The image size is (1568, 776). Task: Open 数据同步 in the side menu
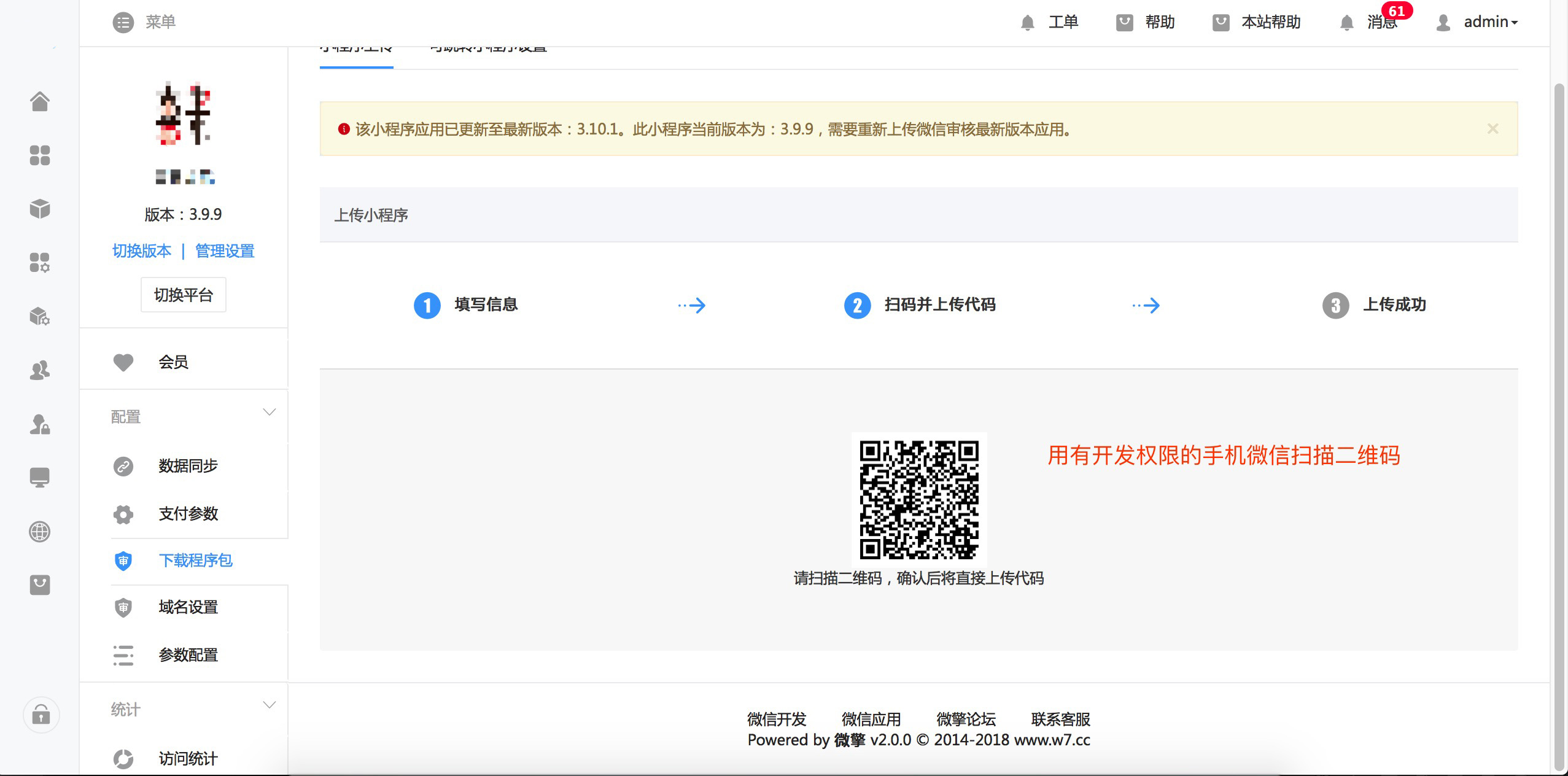pos(188,466)
